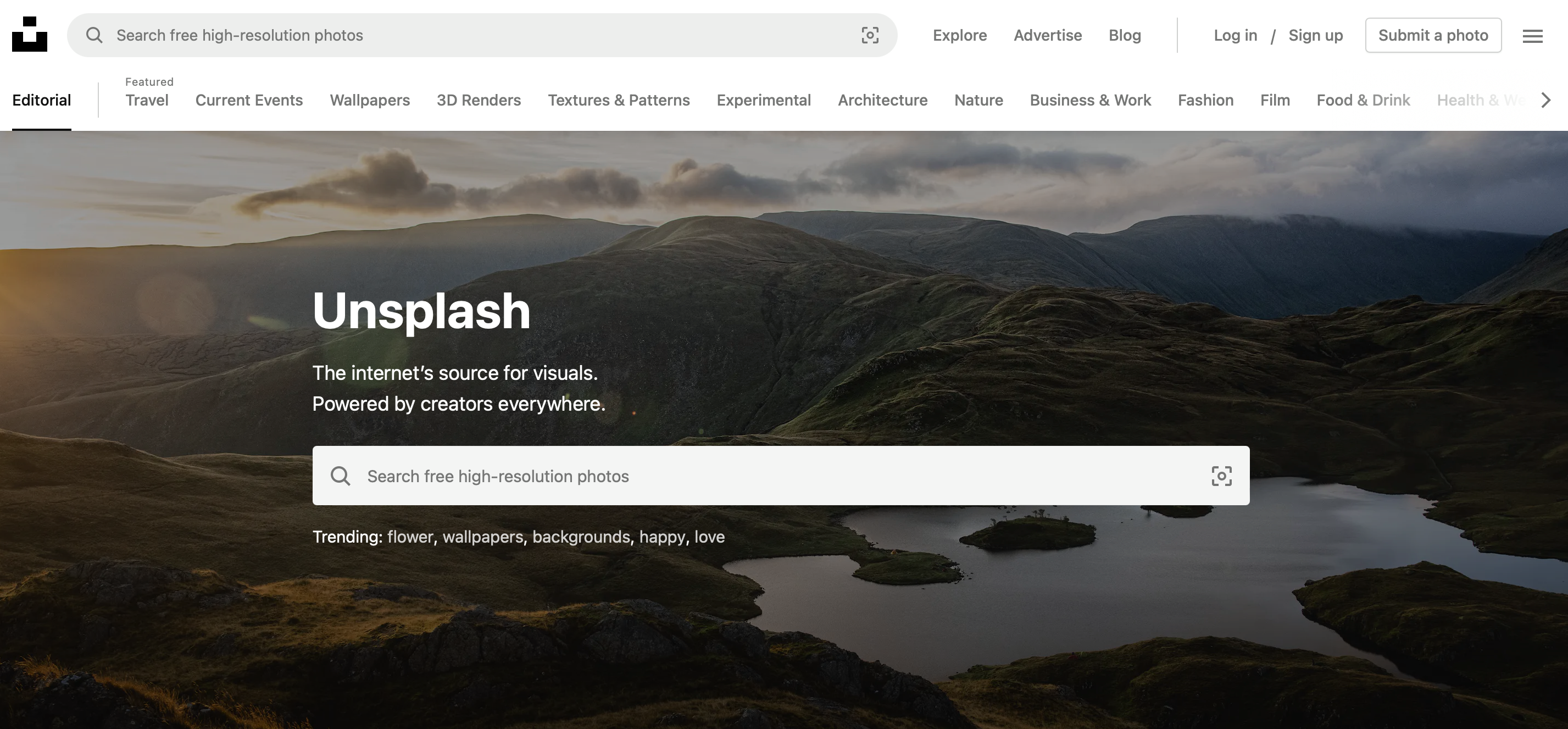The image size is (1568, 729).
Task: Open the 3D Renders category
Action: pos(479,100)
